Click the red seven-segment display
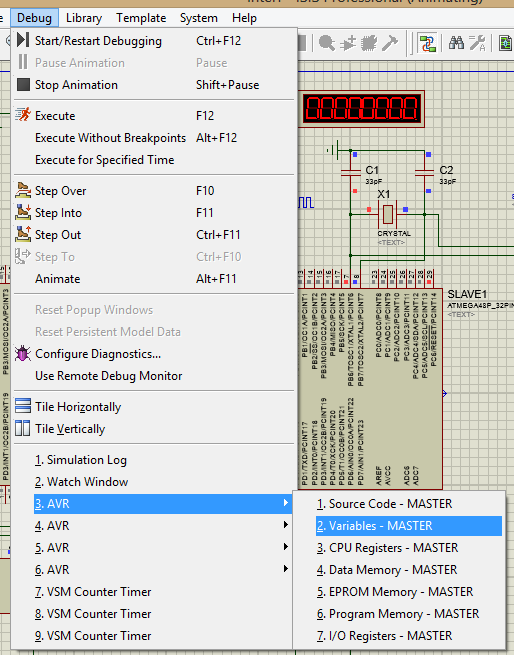Image resolution: width=514 pixels, height=655 pixels. 361,109
